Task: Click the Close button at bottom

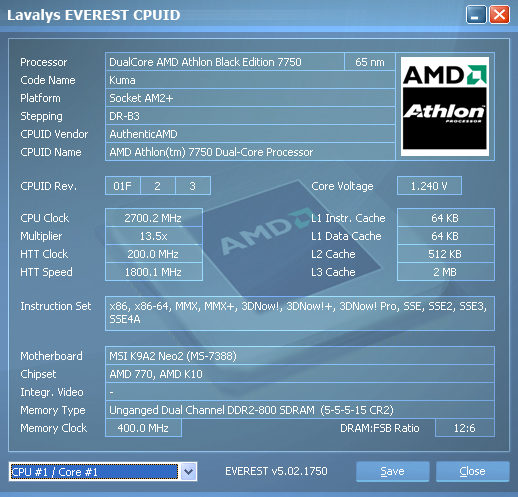Action: point(472,471)
